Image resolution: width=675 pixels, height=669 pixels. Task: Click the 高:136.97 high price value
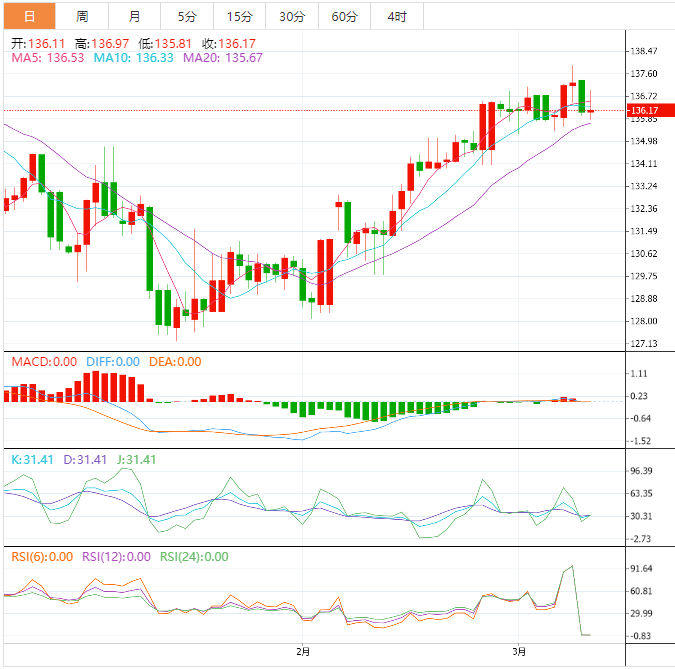[102, 43]
